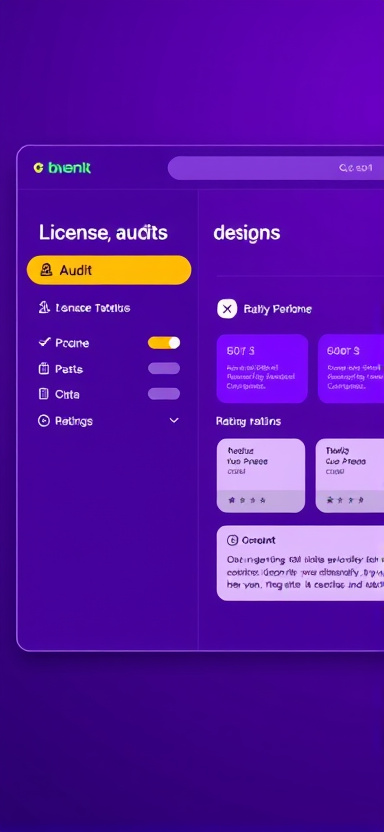Open the first 60T S purple card
The width and height of the screenshot is (384, 832).
coord(262,369)
